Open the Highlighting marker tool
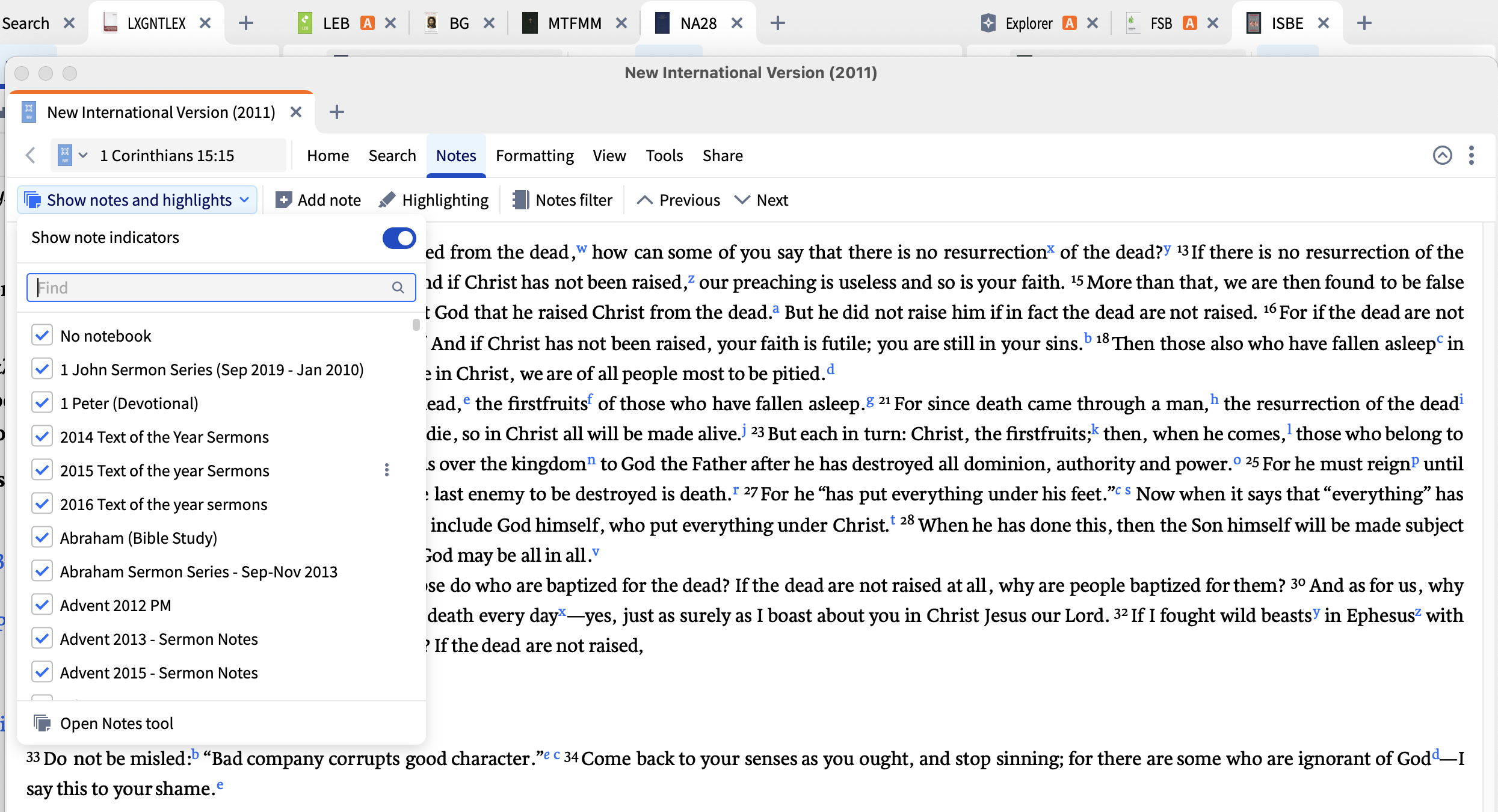 pos(433,200)
